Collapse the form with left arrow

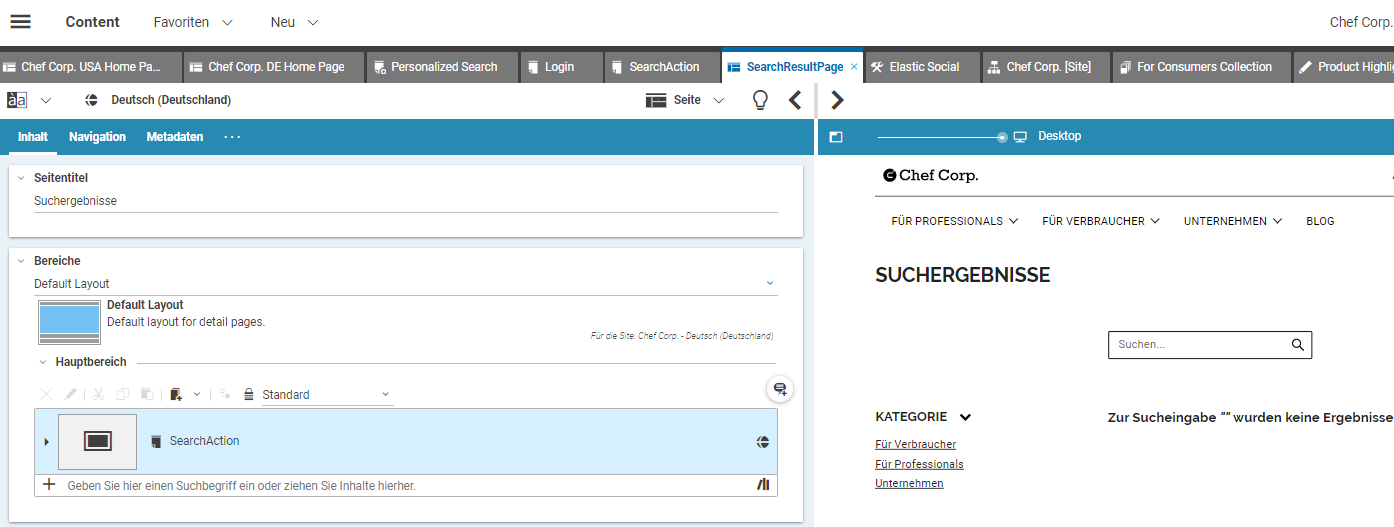coord(795,100)
